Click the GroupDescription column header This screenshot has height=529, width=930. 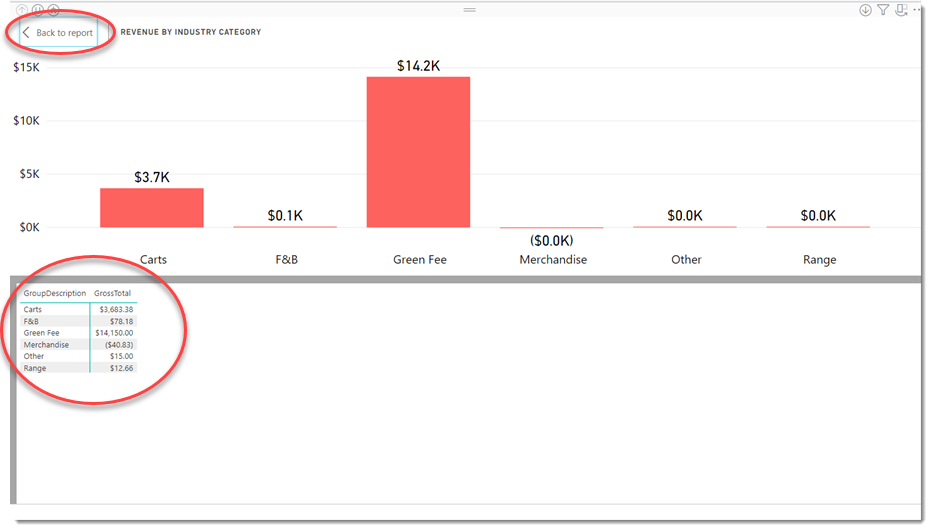55,293
